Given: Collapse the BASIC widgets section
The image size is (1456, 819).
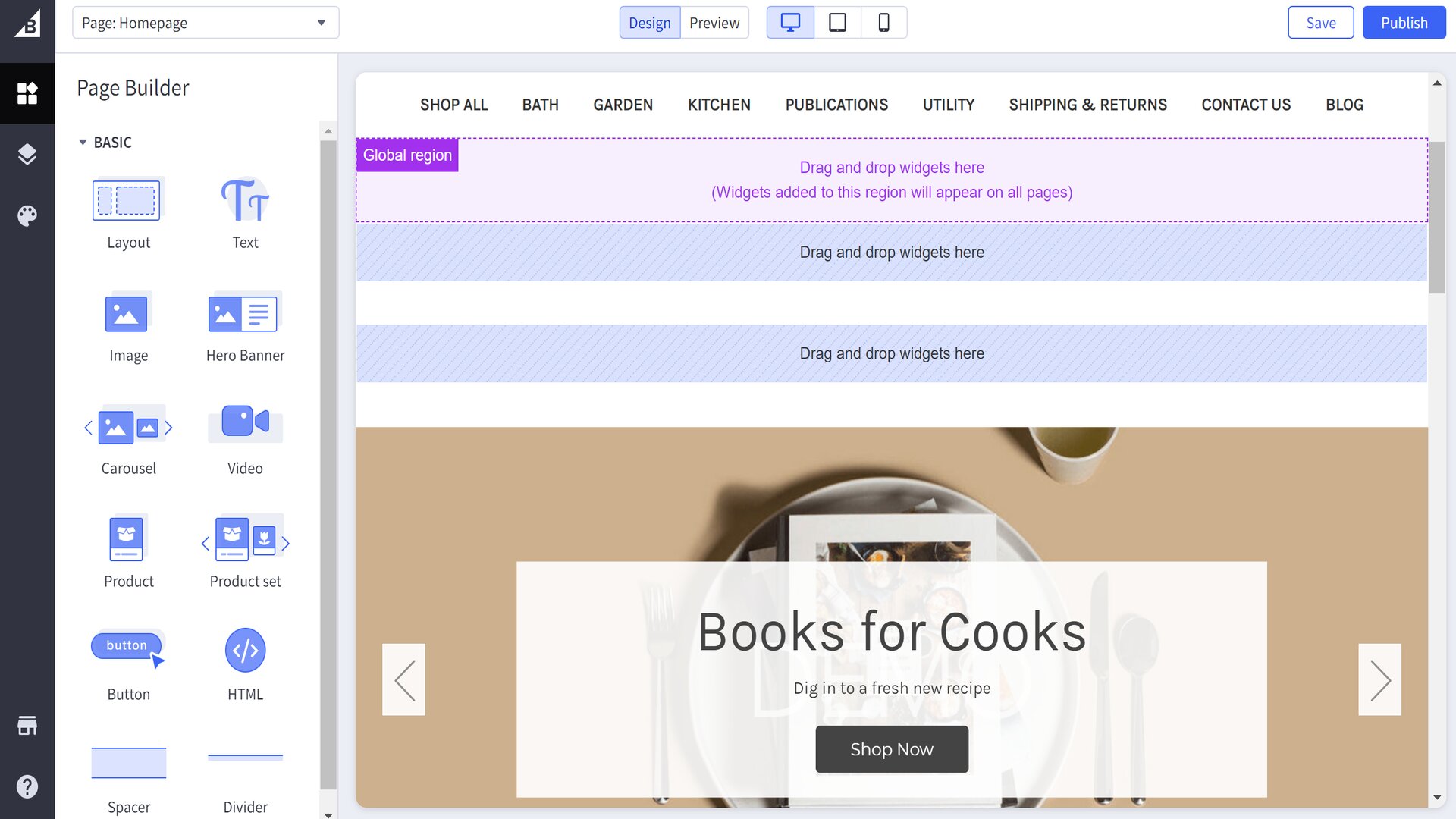Looking at the screenshot, I should (x=105, y=143).
